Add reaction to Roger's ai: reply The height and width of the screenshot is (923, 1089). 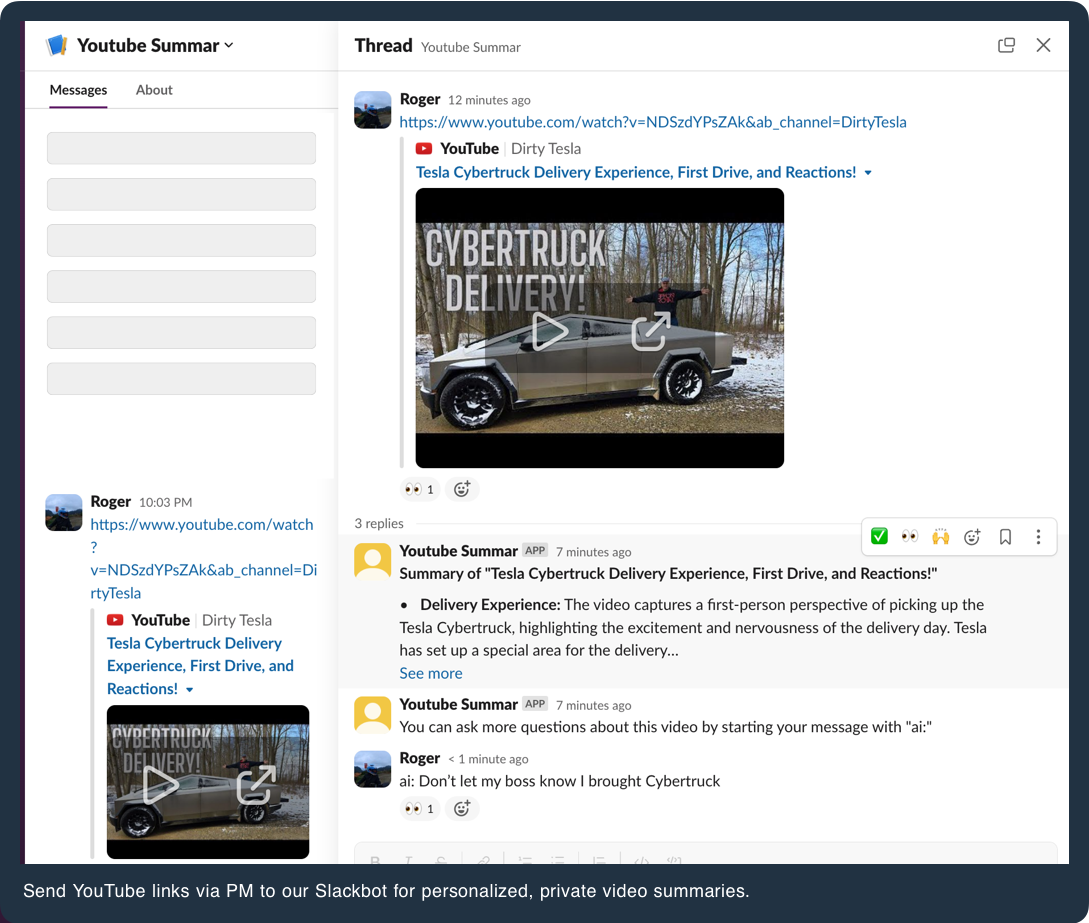coord(462,809)
